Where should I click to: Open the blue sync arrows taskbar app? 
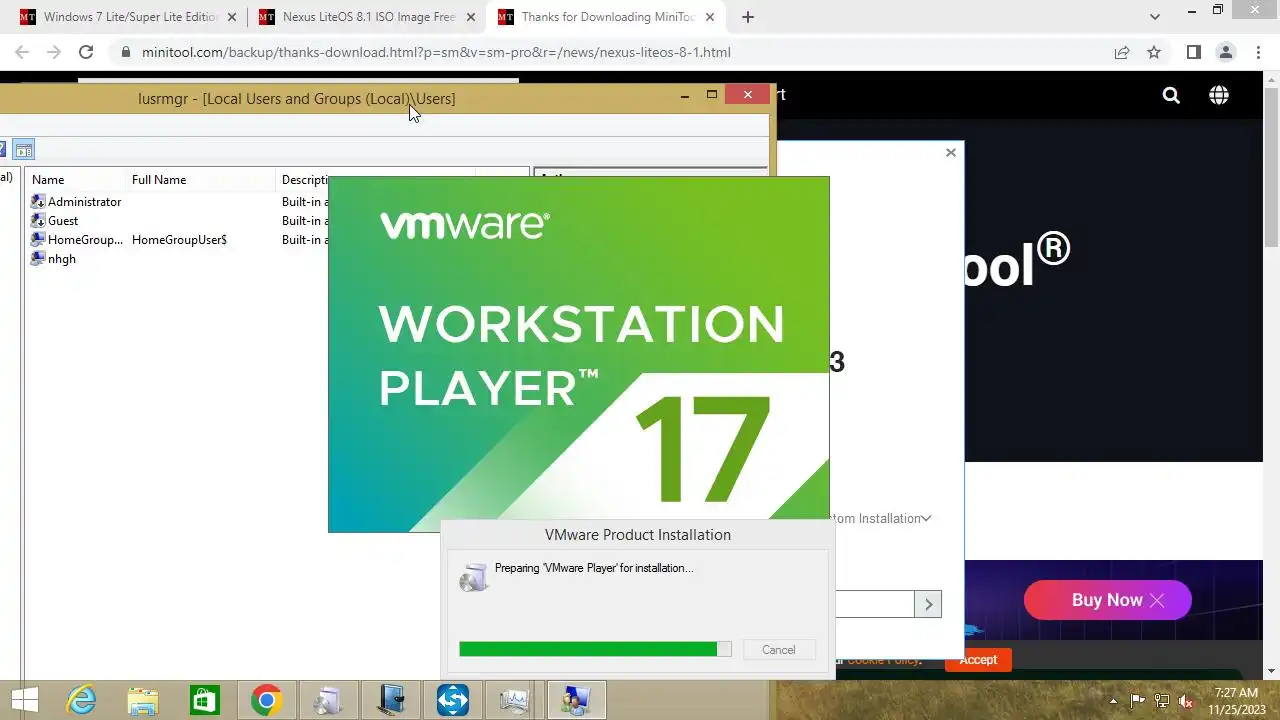coord(453,701)
